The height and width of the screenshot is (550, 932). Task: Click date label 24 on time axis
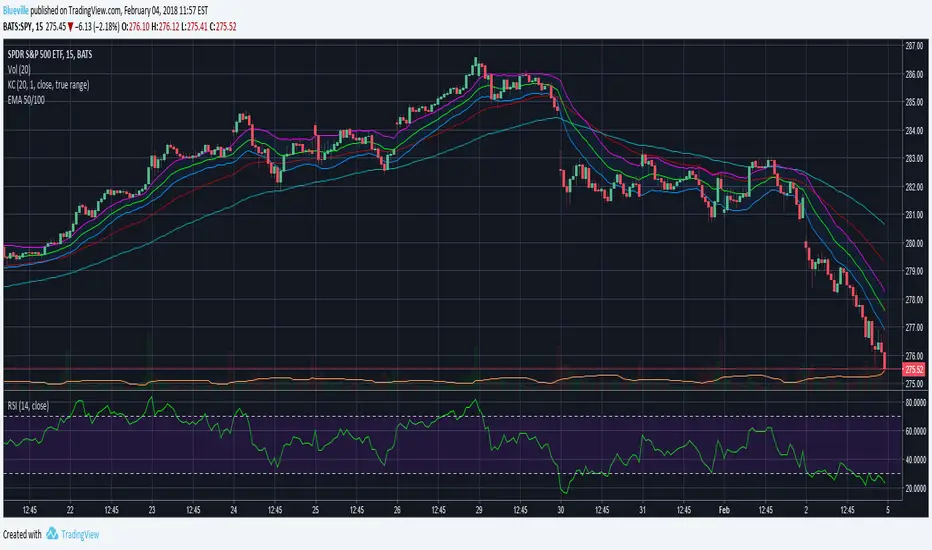tap(234, 510)
